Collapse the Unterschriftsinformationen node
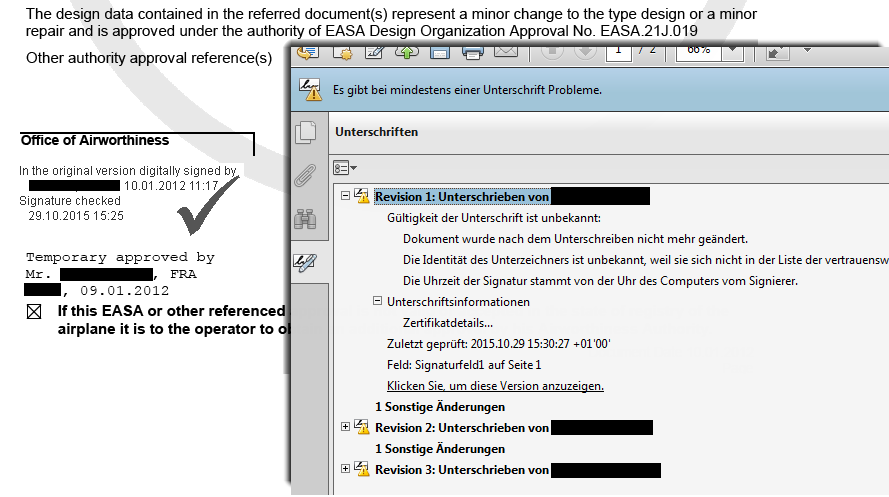 coord(377,301)
